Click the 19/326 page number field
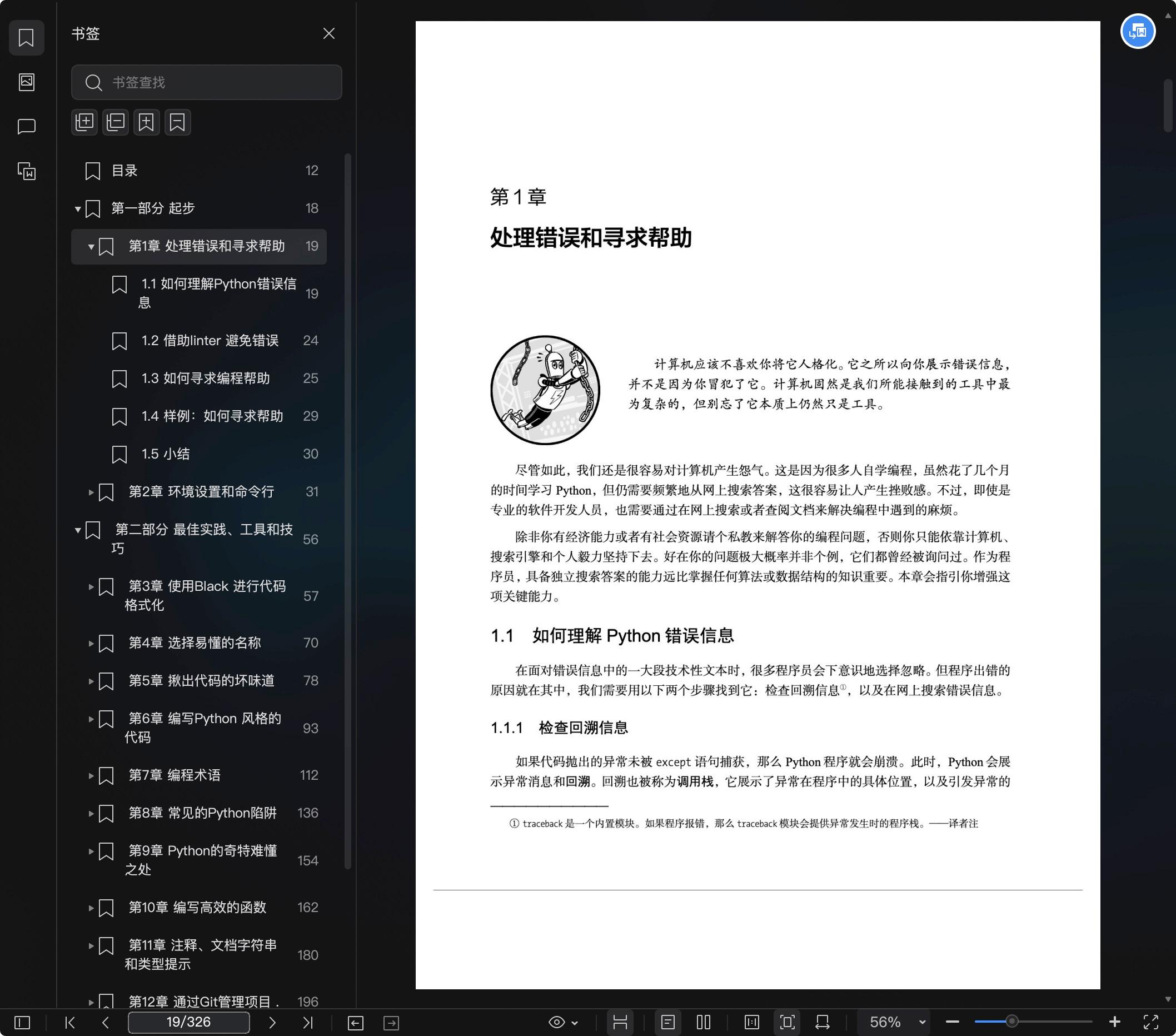 pyautogui.click(x=189, y=1022)
